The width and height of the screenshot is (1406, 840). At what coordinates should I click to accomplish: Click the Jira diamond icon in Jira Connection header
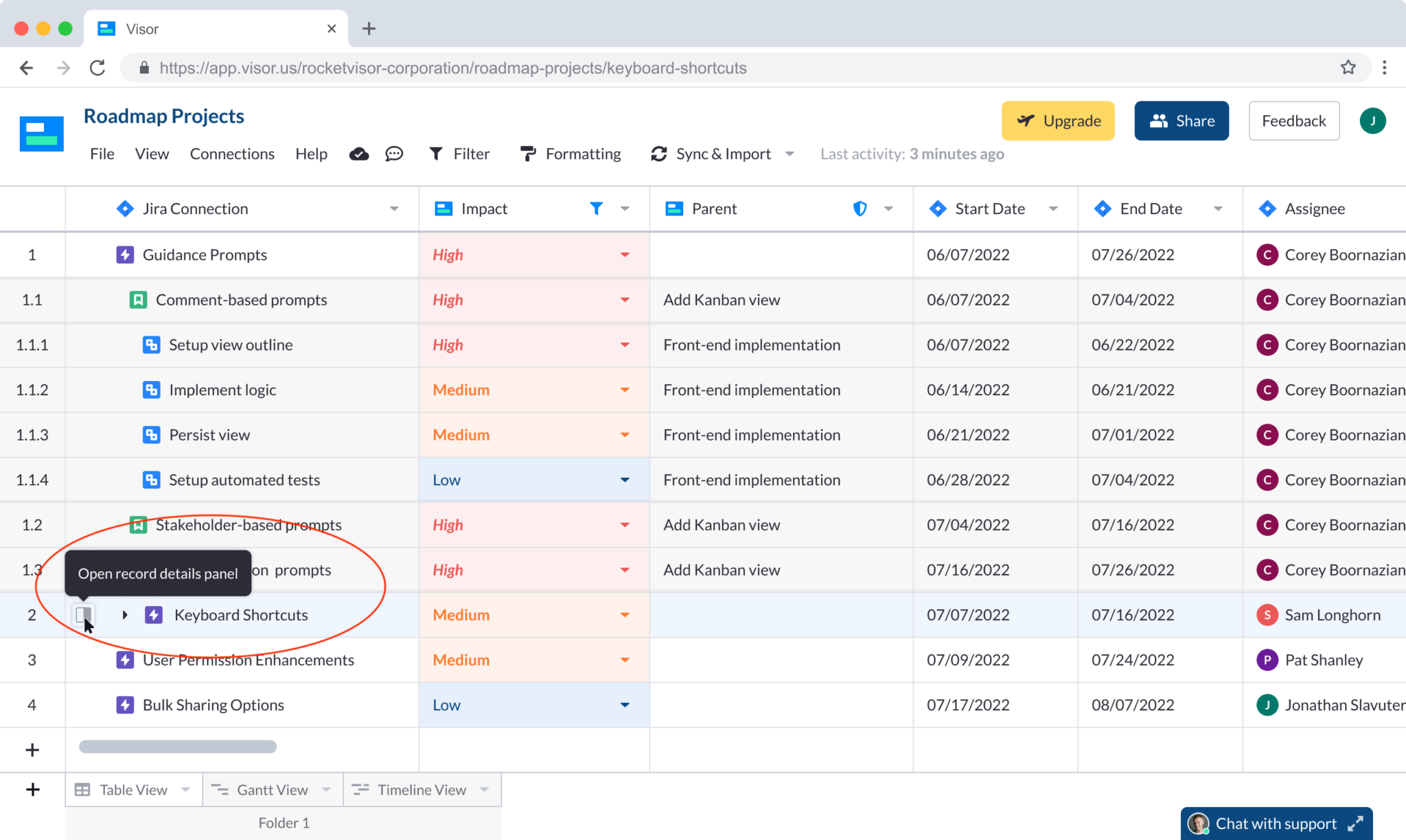(x=125, y=208)
